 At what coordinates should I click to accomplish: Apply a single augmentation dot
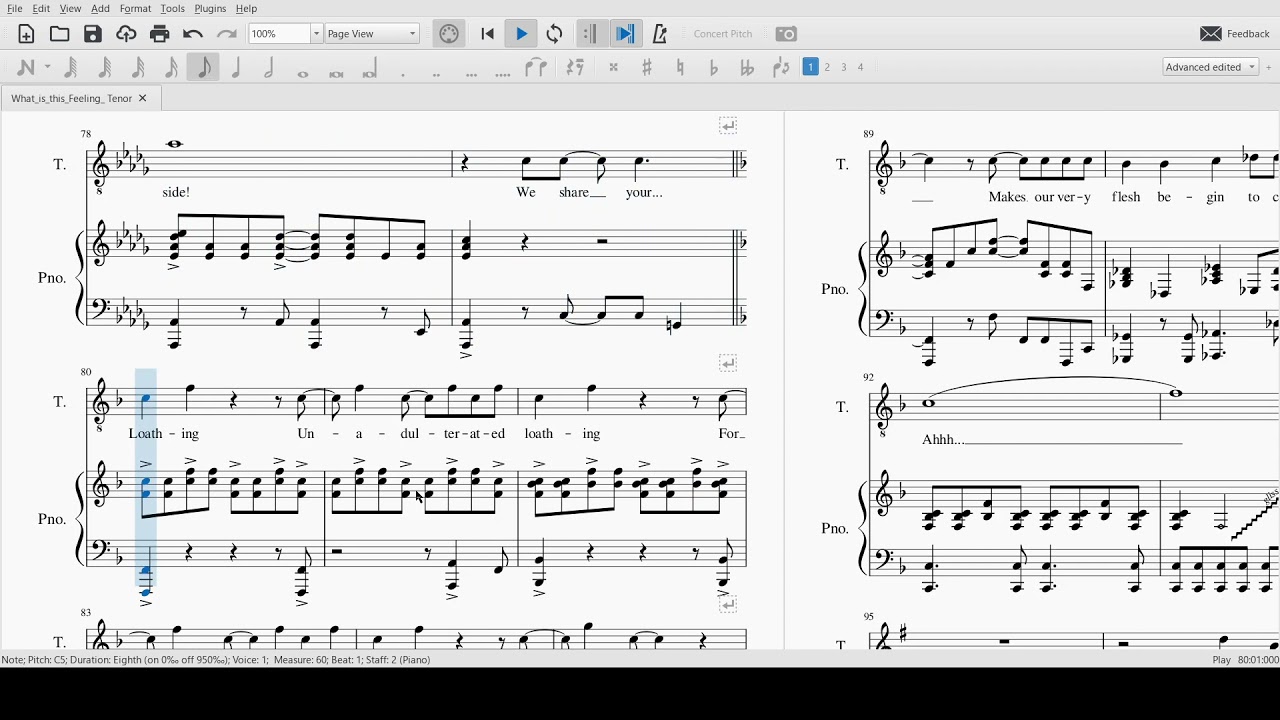[403, 73]
